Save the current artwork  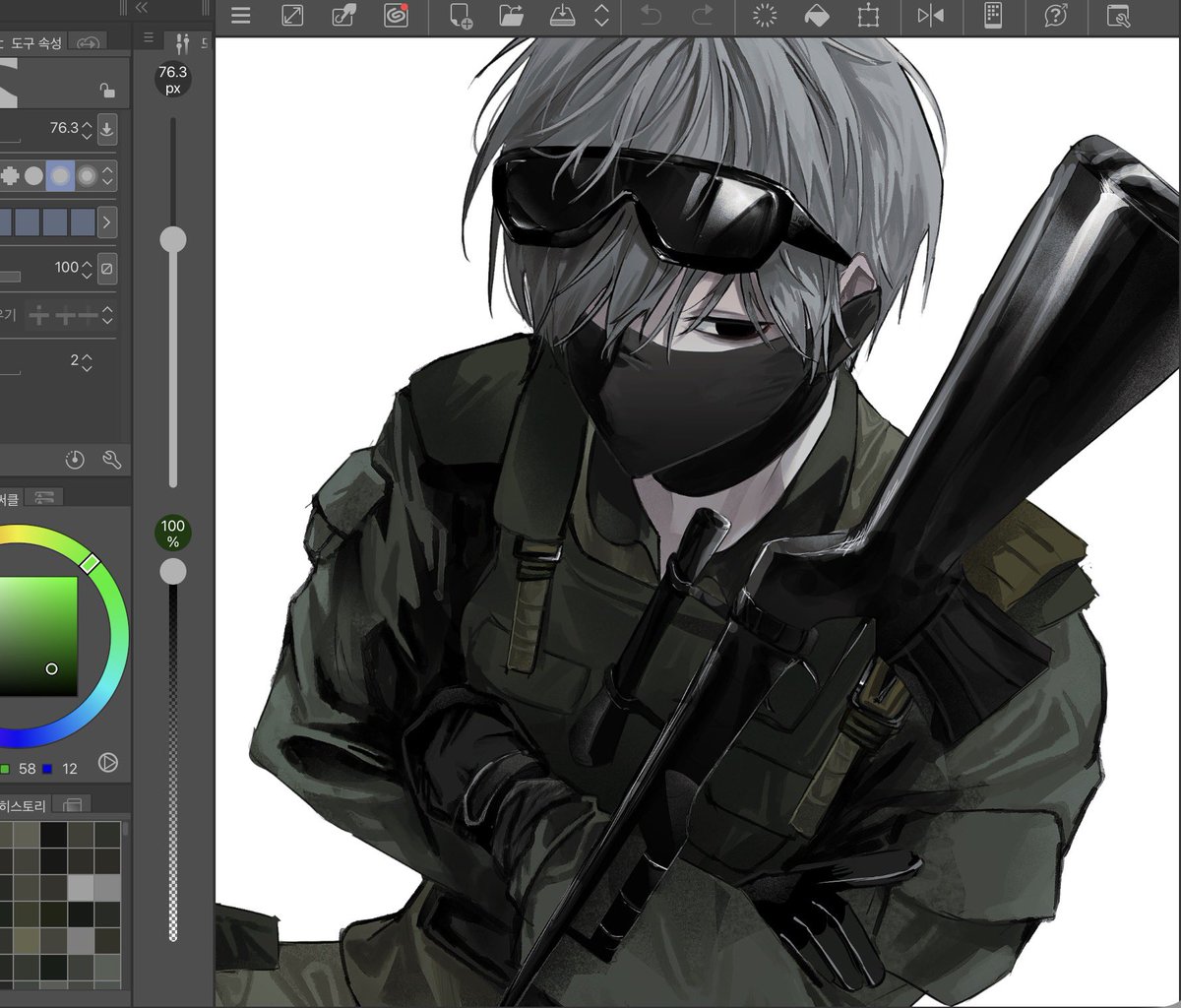pos(562,16)
